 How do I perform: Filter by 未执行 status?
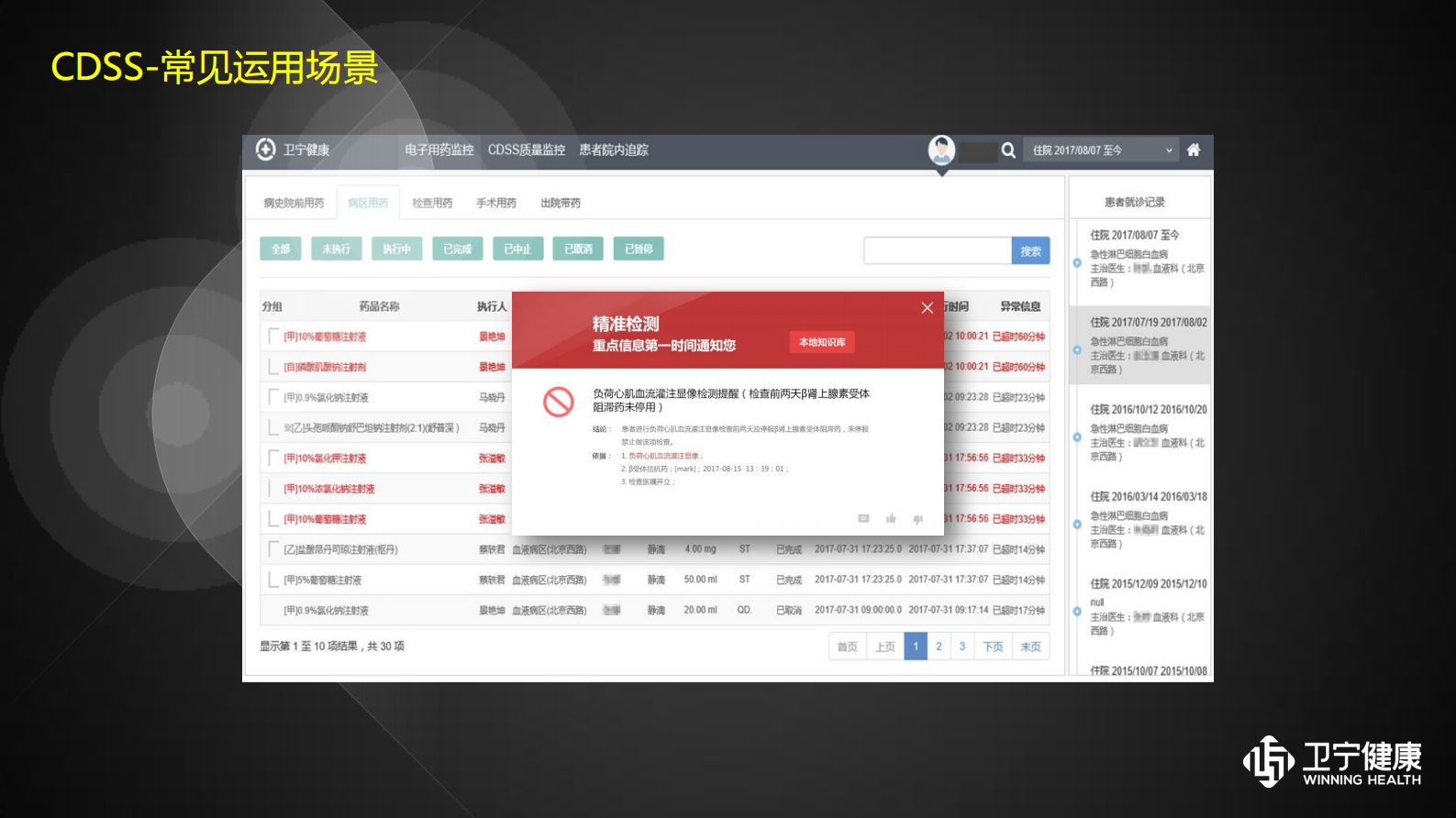tap(337, 249)
